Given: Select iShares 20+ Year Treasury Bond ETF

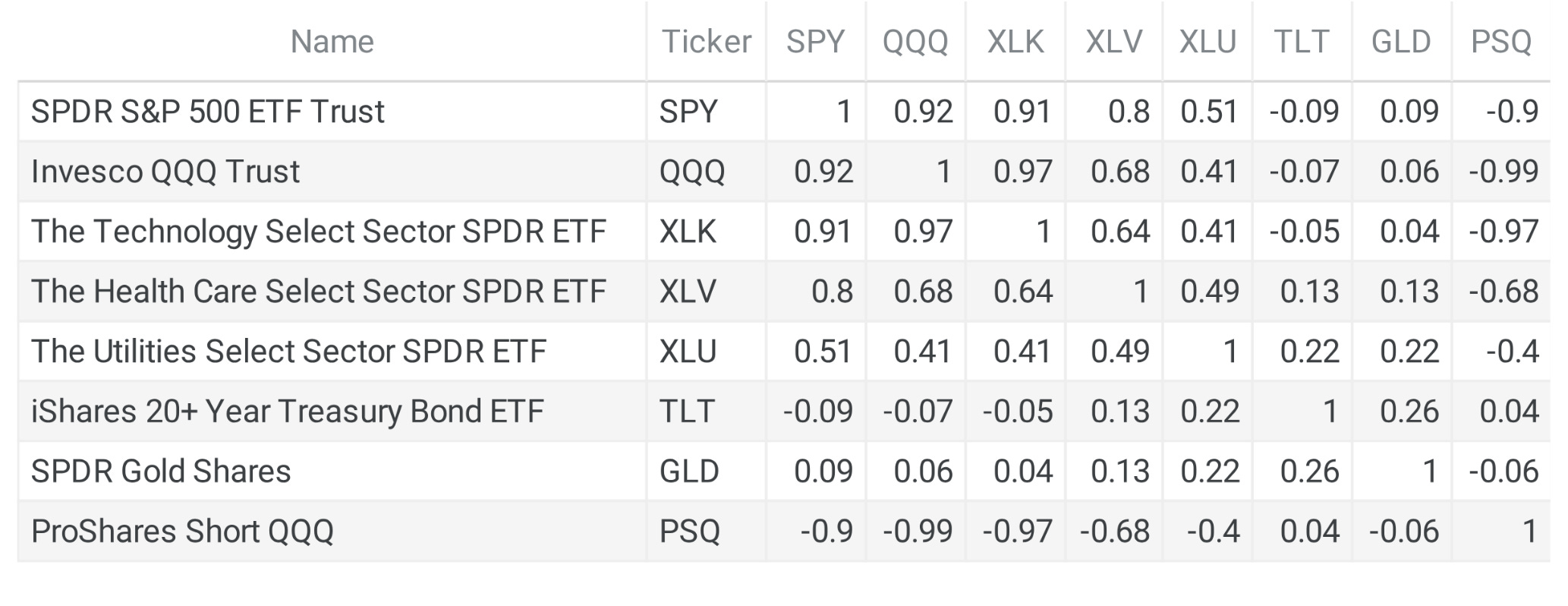Looking at the screenshot, I should (x=288, y=412).
